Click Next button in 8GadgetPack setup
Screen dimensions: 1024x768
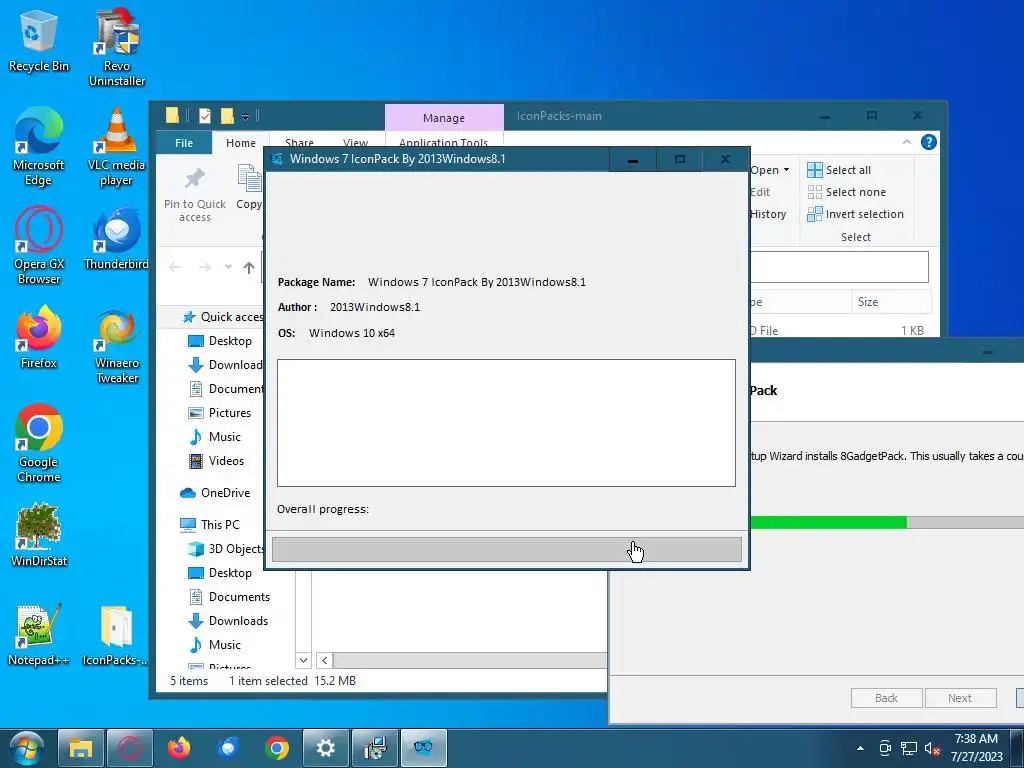pyautogui.click(x=960, y=698)
